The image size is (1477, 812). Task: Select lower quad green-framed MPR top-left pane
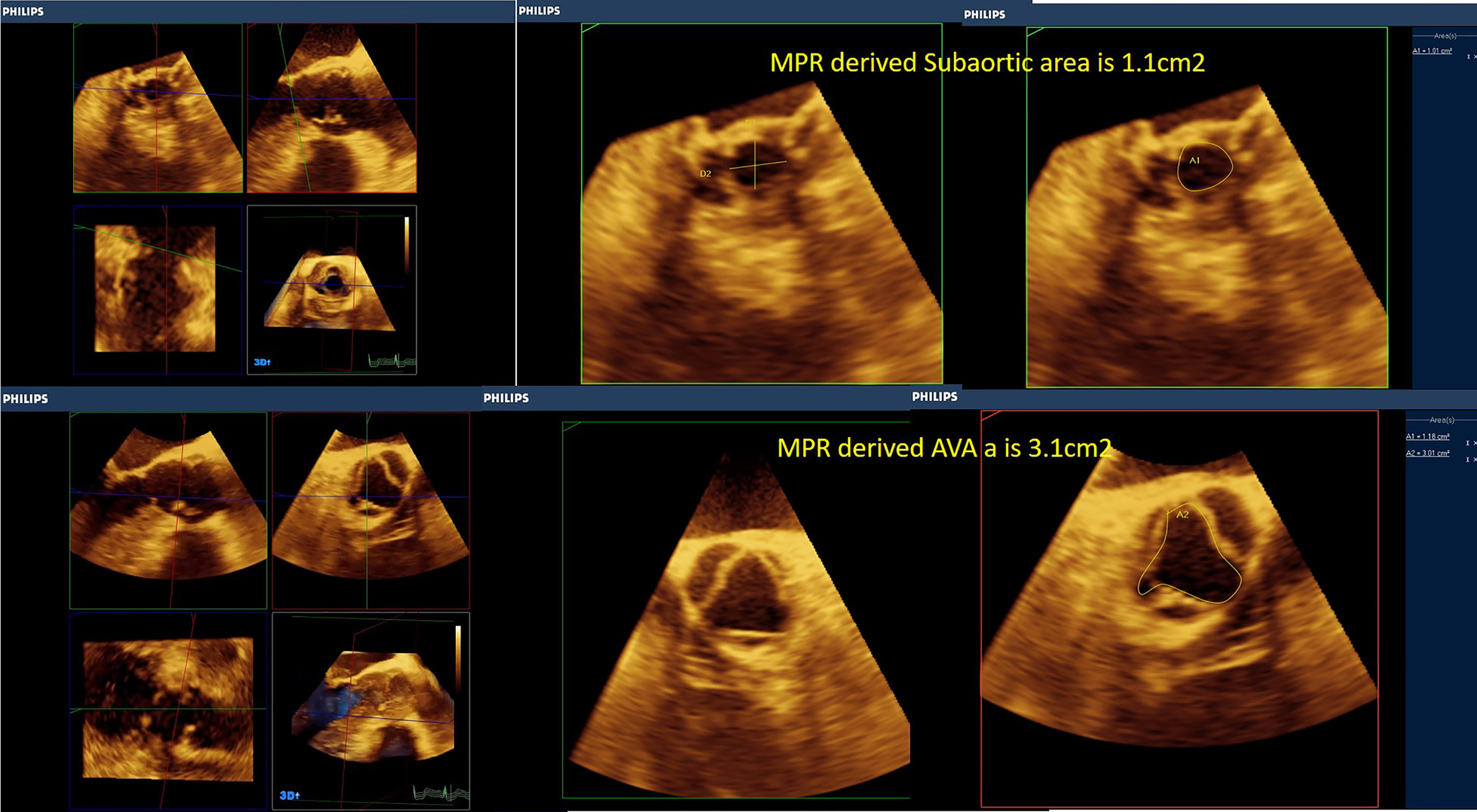click(x=168, y=510)
